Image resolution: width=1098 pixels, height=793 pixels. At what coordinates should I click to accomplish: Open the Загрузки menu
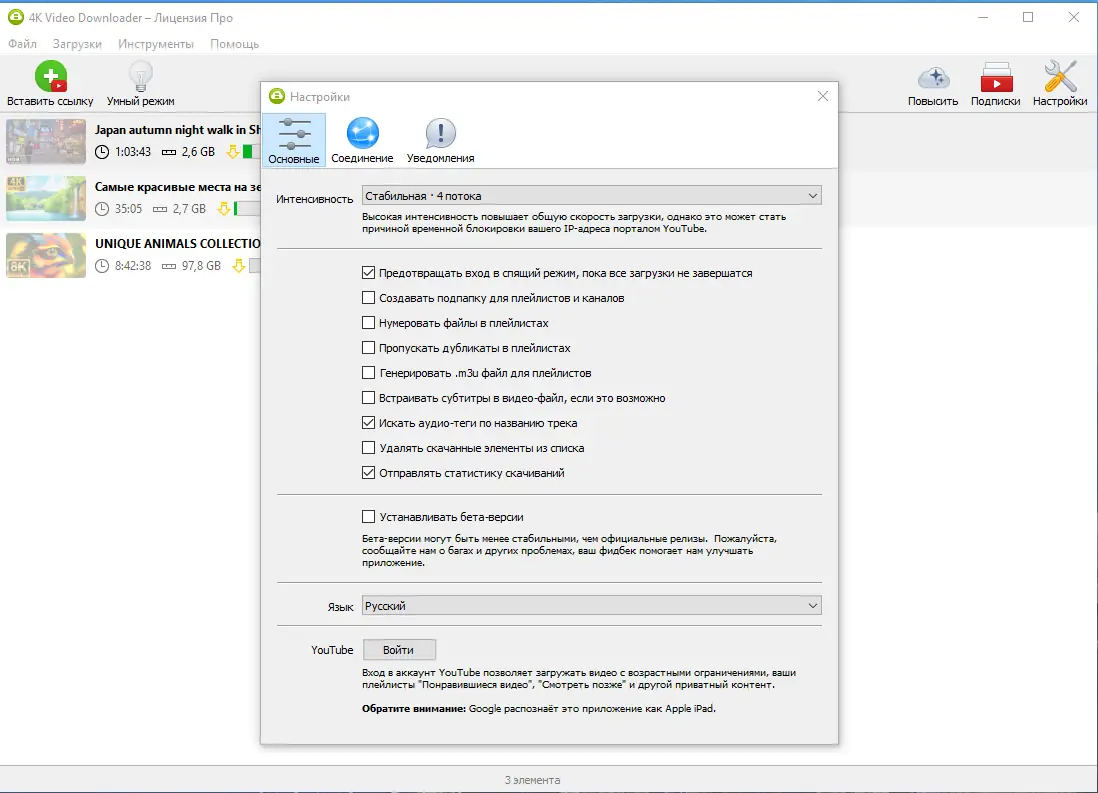coord(77,43)
